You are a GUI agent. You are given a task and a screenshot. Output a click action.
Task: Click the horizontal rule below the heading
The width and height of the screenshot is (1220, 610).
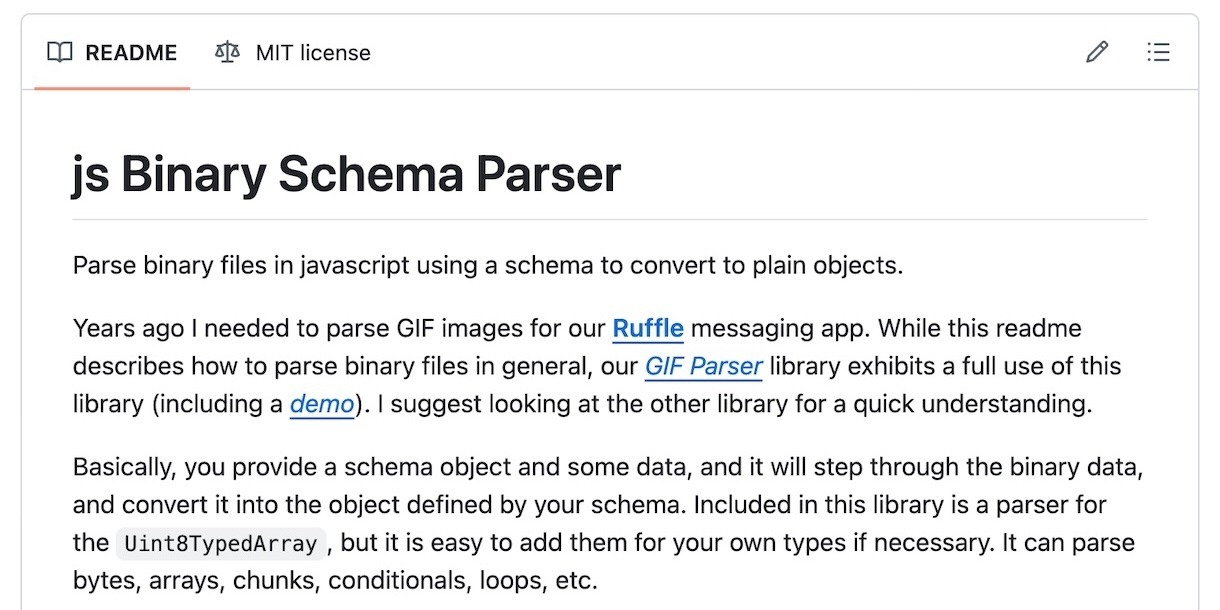tap(609, 219)
